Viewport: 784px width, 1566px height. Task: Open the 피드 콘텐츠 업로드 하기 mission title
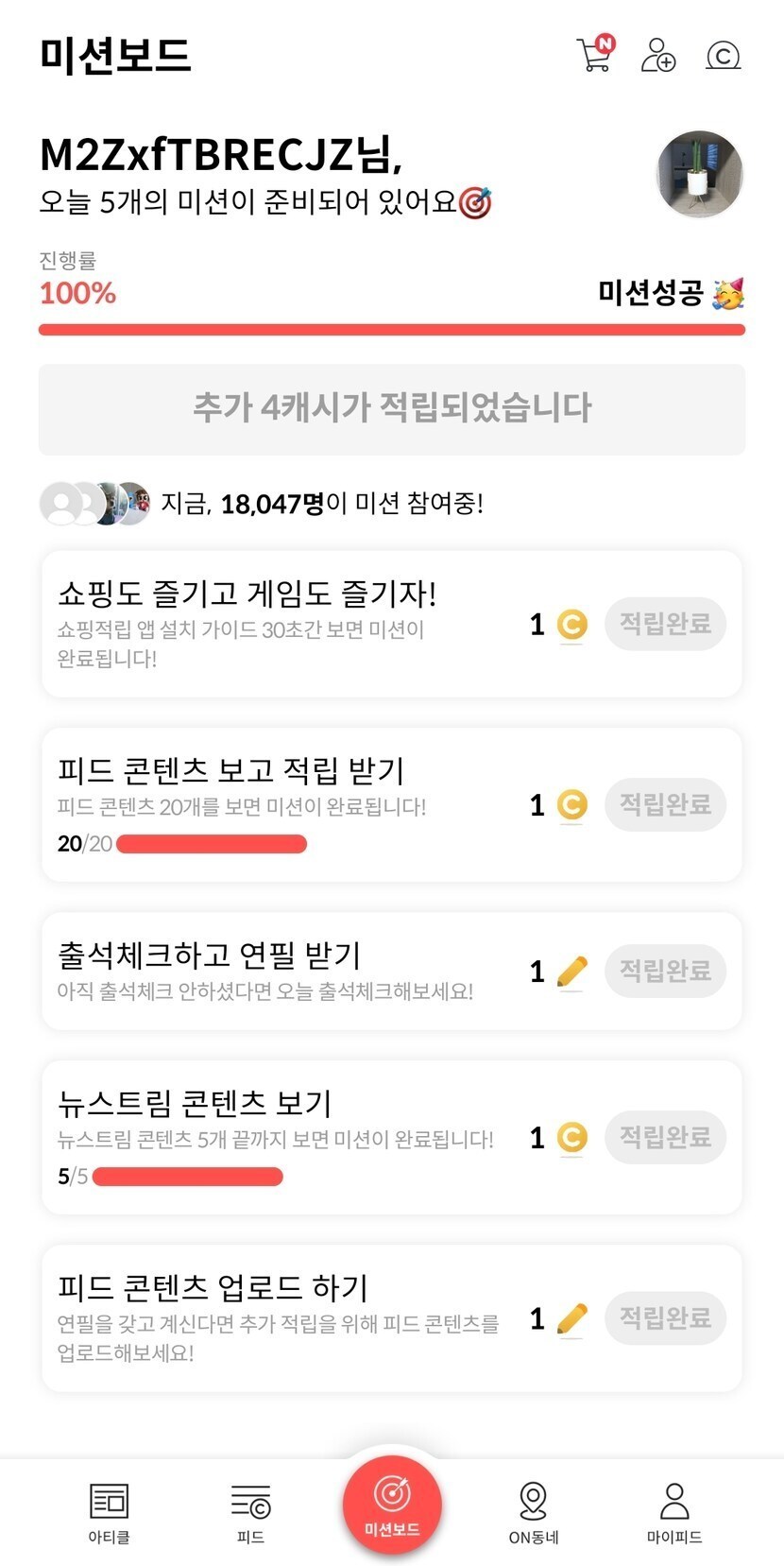tap(213, 1287)
